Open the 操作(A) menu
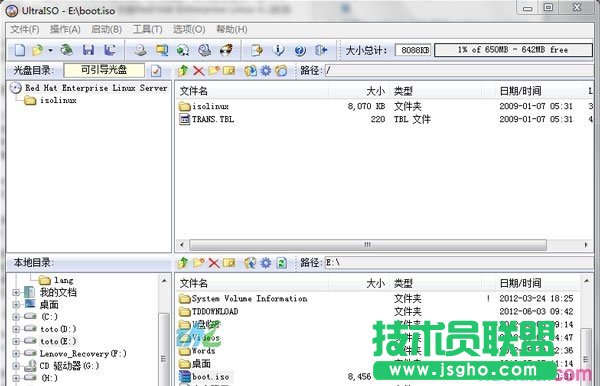The height and width of the screenshot is (386, 600). [65, 29]
